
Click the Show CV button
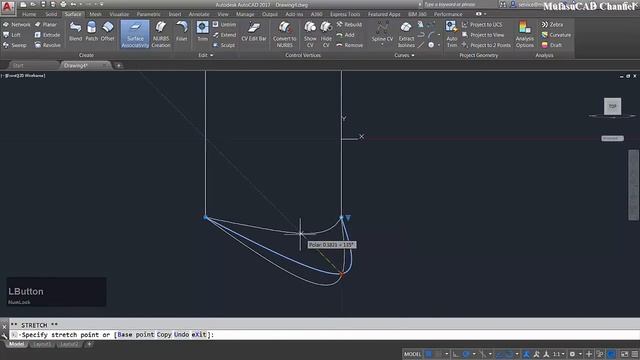[x=310, y=35]
